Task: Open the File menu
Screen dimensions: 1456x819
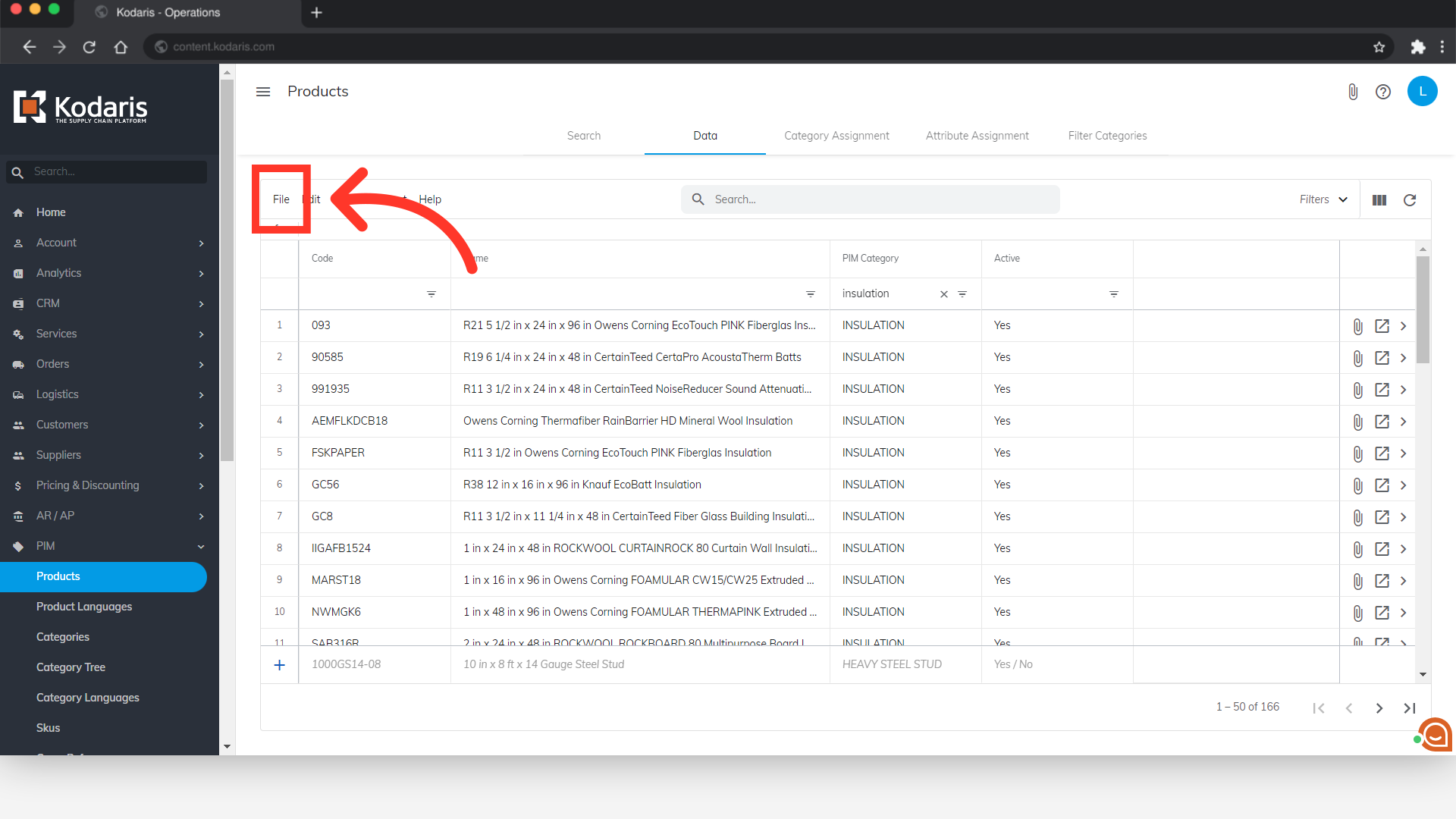Action: (281, 199)
